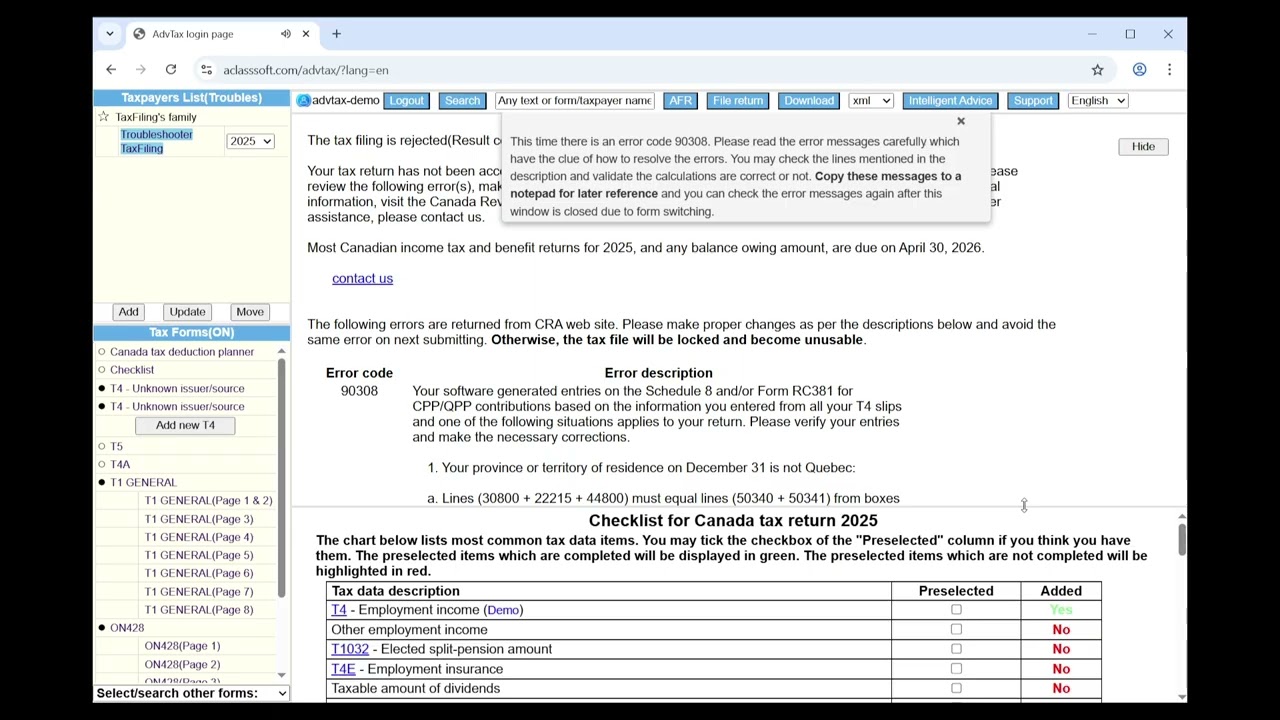Bookmark this page with the star icon
The image size is (1280, 720).
[x=1097, y=70]
